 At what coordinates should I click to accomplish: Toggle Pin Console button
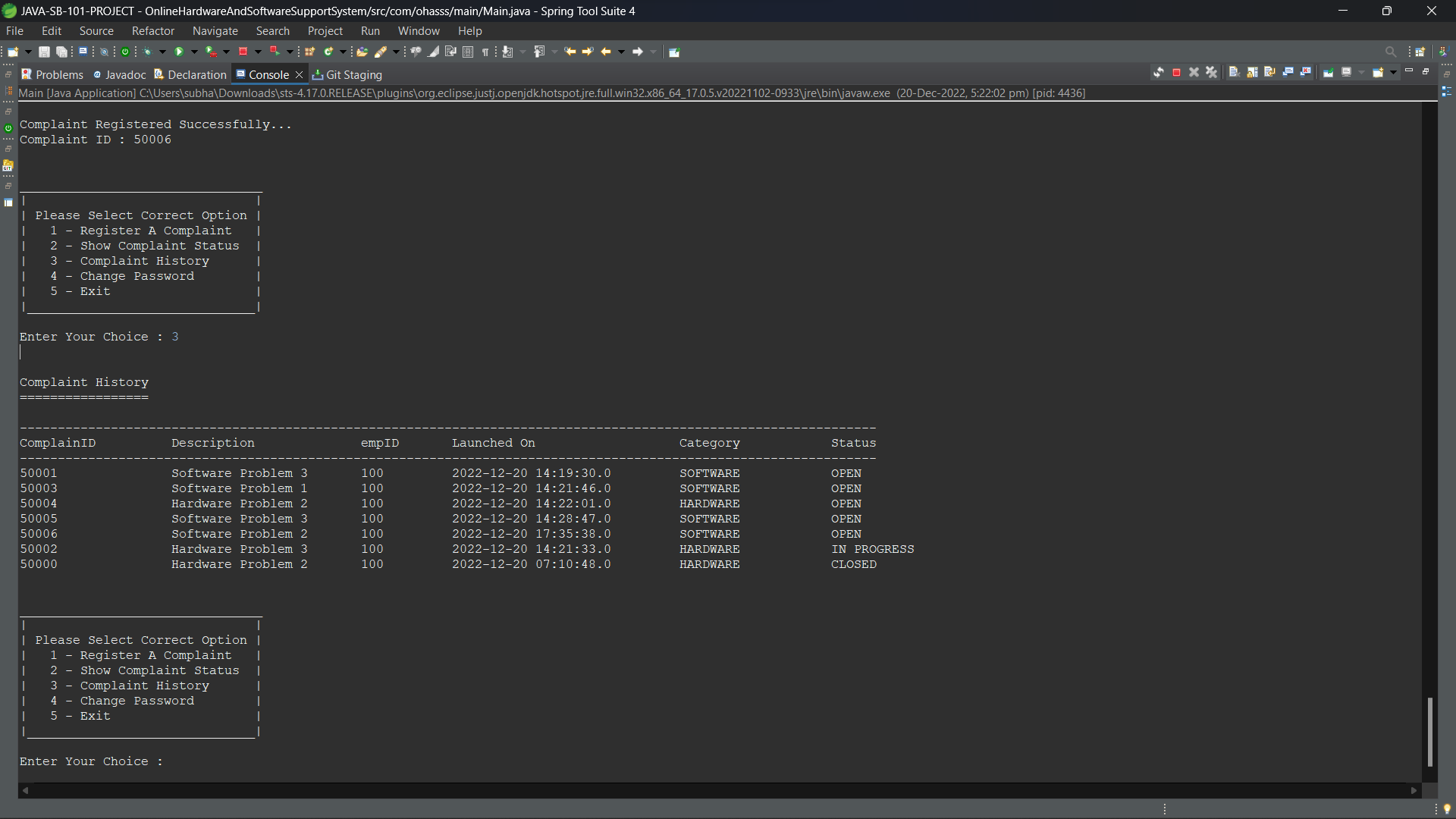point(1328,73)
